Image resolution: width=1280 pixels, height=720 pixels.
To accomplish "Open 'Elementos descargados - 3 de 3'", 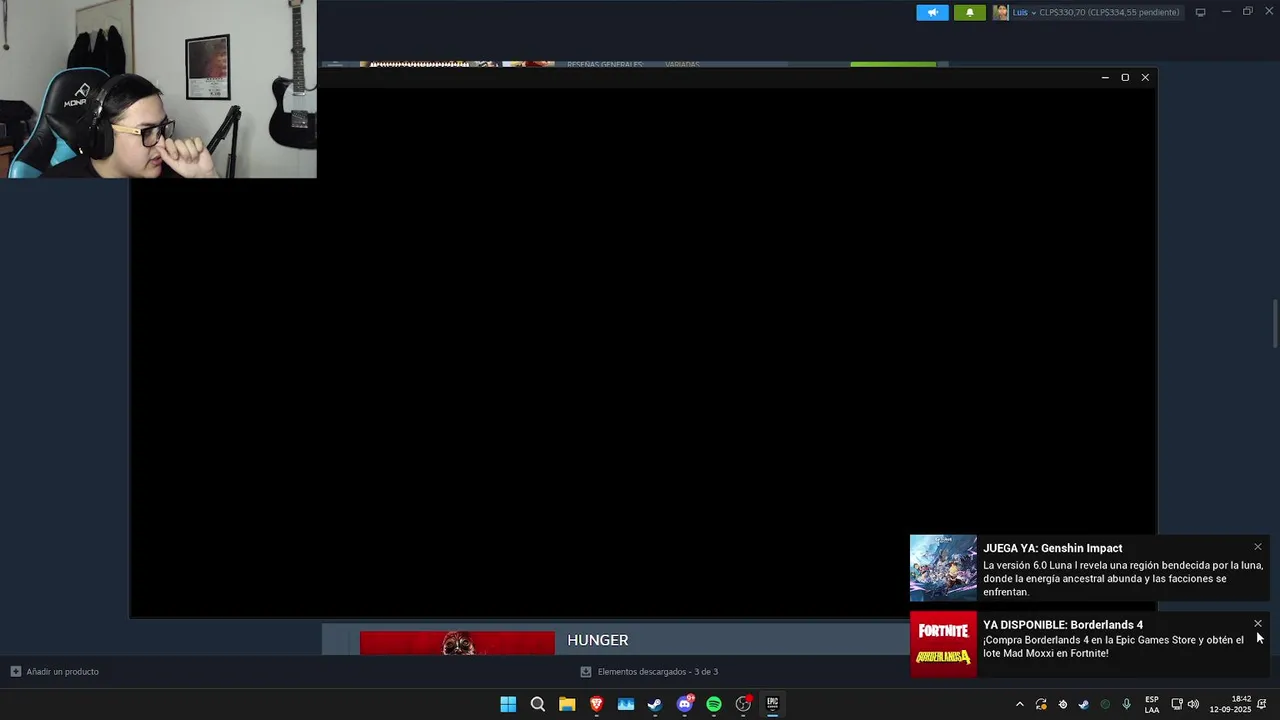I will [657, 672].
